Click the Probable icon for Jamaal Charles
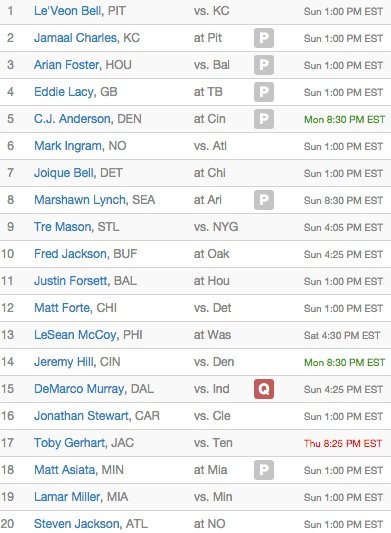 [264, 38]
